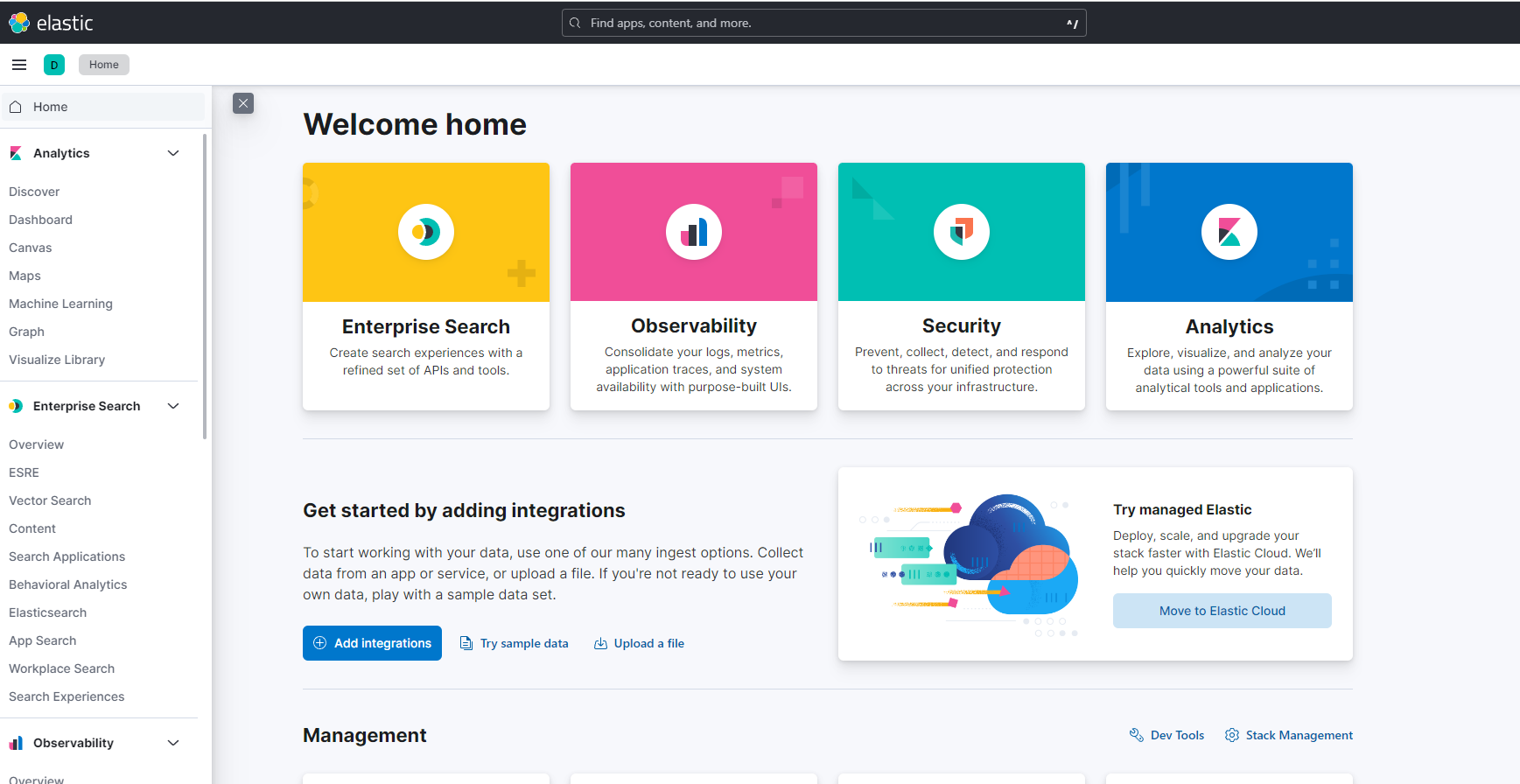
Task: Click the Observability sidebar section icon
Action: click(x=16, y=743)
